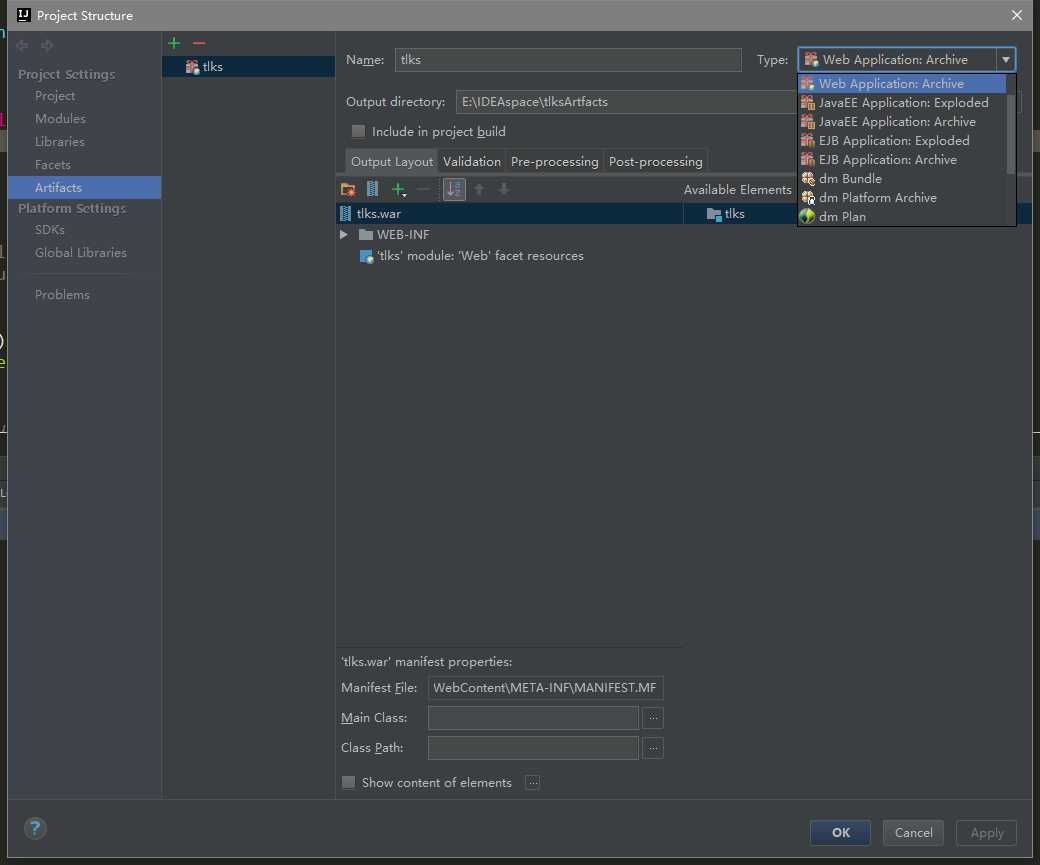The height and width of the screenshot is (865, 1040).
Task: Enable Include in project build
Action: [358, 131]
